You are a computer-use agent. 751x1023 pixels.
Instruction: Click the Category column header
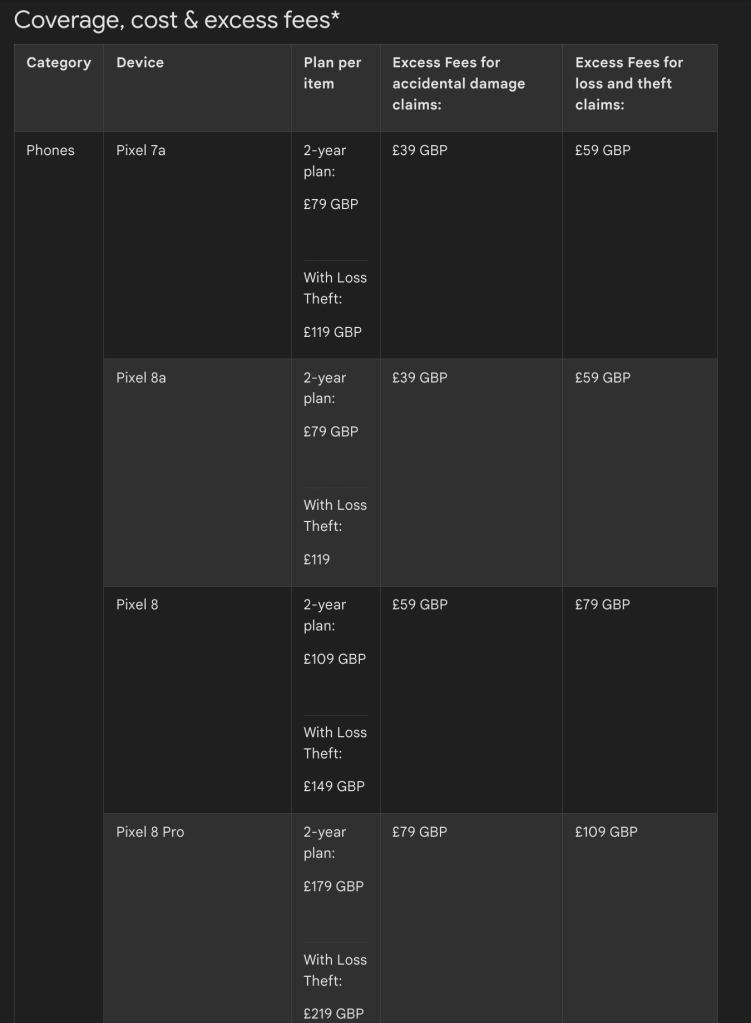[x=58, y=63]
